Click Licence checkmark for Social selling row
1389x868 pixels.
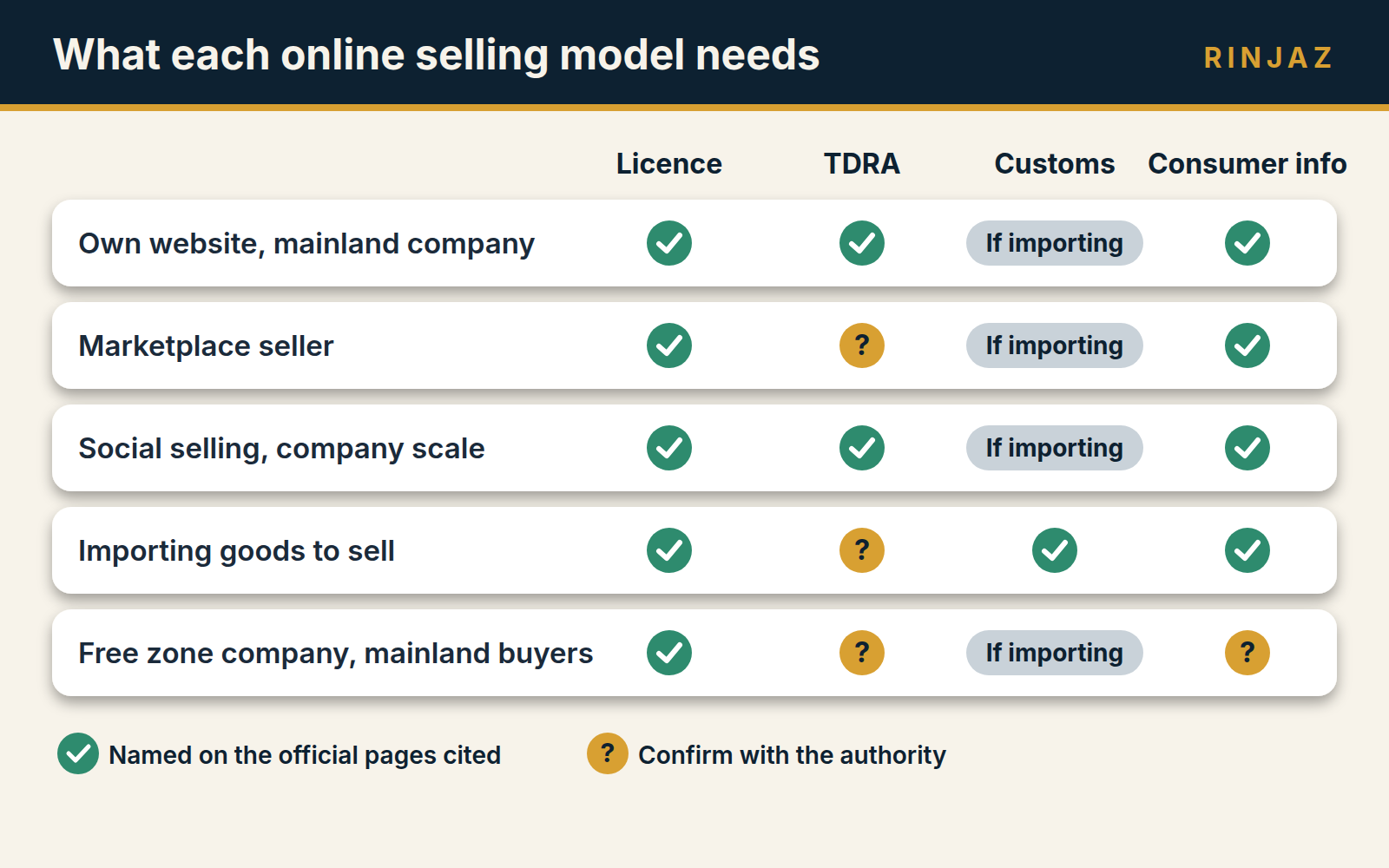pos(669,448)
